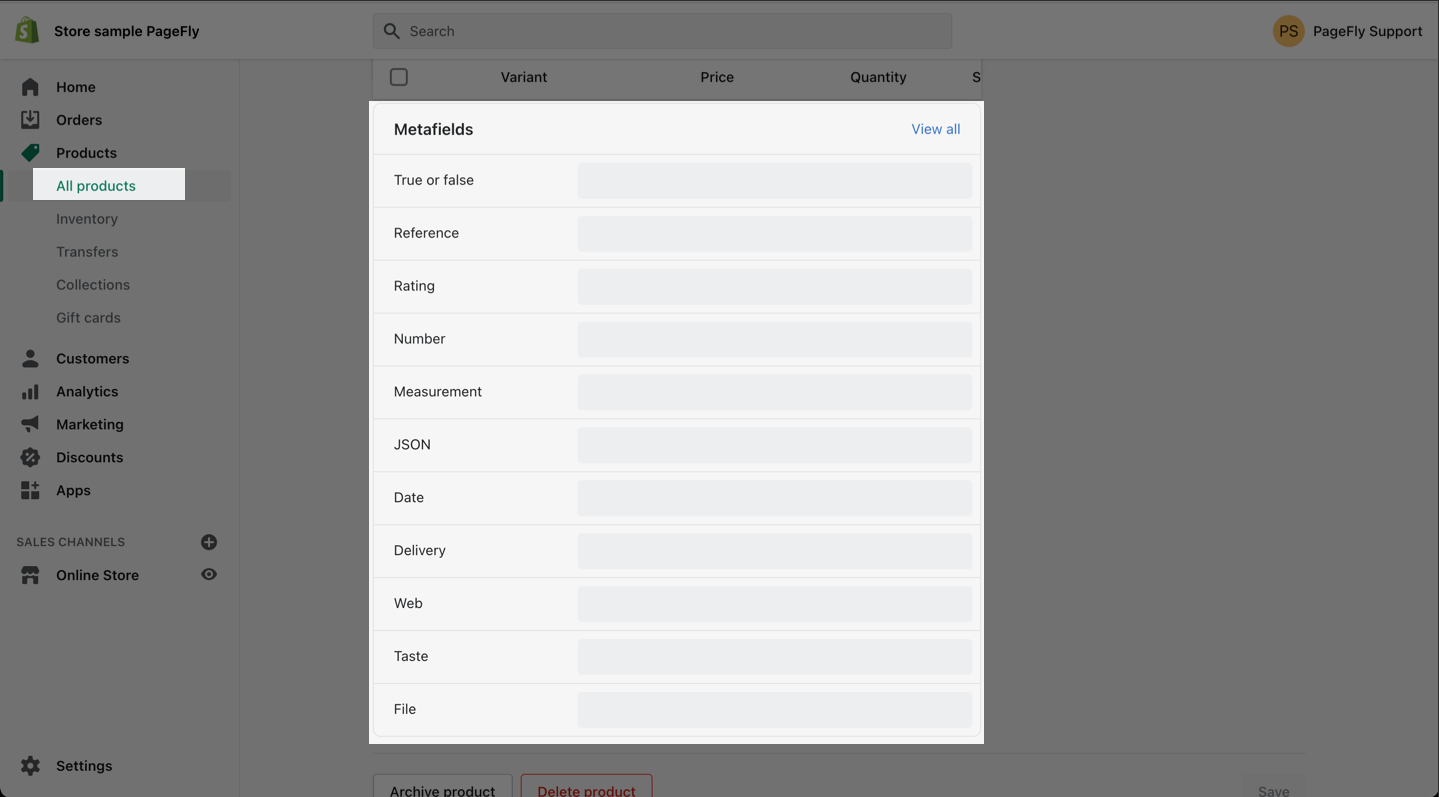Click the Price column header
The image size is (1439, 797).
coord(717,77)
